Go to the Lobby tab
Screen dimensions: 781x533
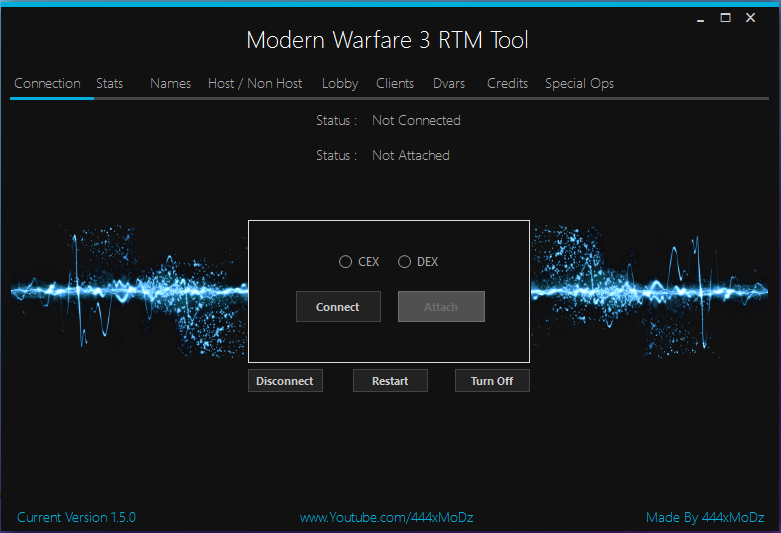340,84
